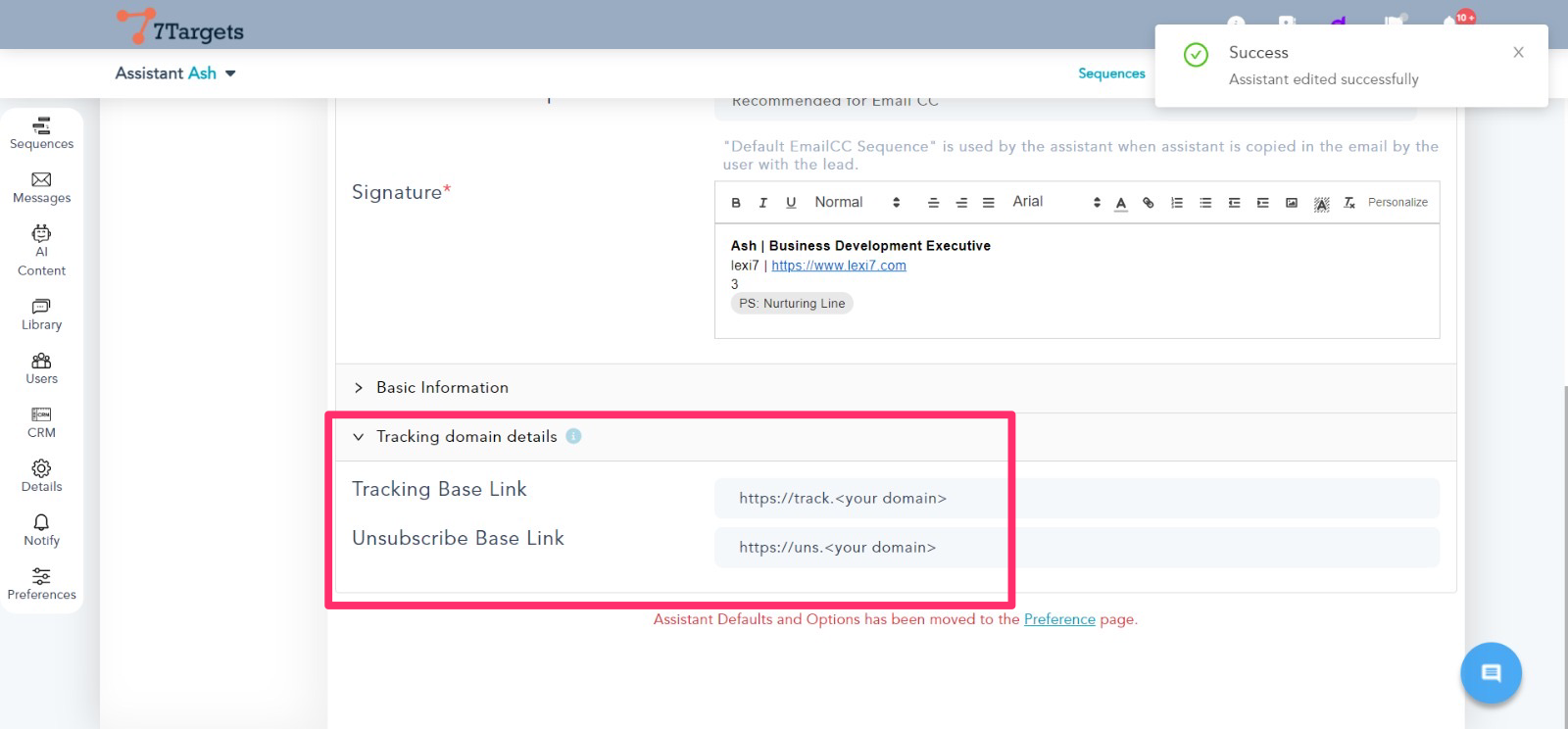Open AI Content in the sidebar
The width and height of the screenshot is (1568, 729).
point(41,250)
